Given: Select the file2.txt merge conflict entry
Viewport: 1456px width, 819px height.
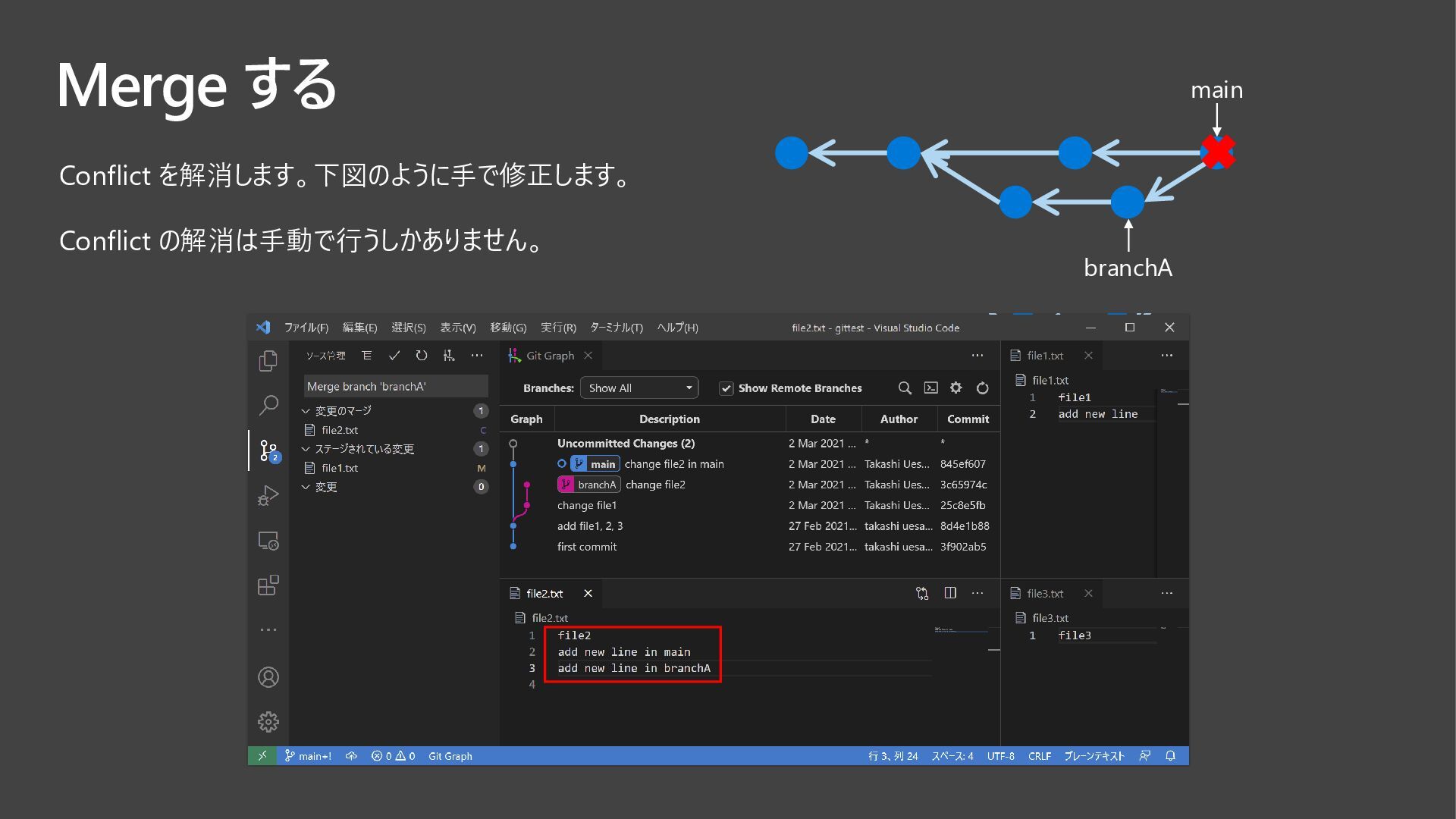Looking at the screenshot, I should [340, 430].
